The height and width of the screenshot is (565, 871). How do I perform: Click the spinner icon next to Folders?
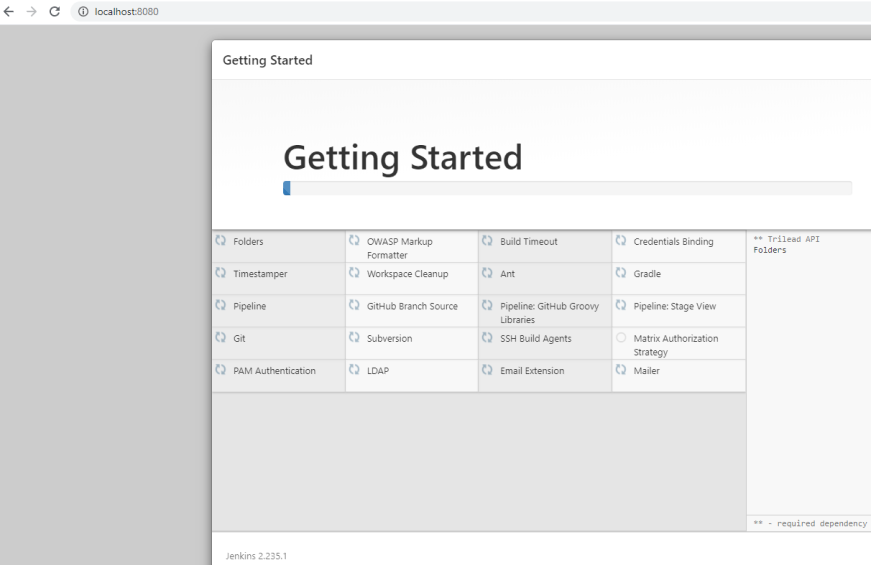[x=221, y=241]
